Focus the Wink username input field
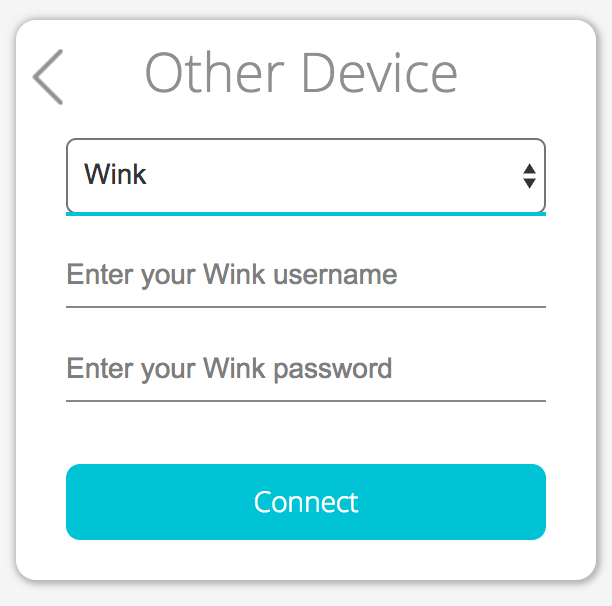This screenshot has width=612, height=606. [305, 276]
